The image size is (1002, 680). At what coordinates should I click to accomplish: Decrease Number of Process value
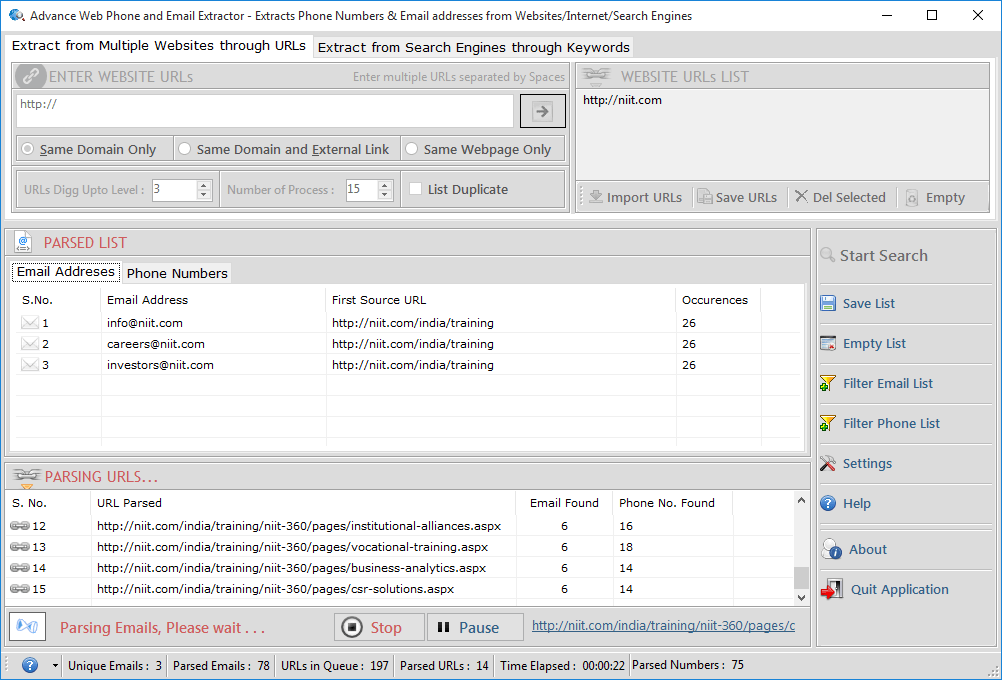(385, 194)
